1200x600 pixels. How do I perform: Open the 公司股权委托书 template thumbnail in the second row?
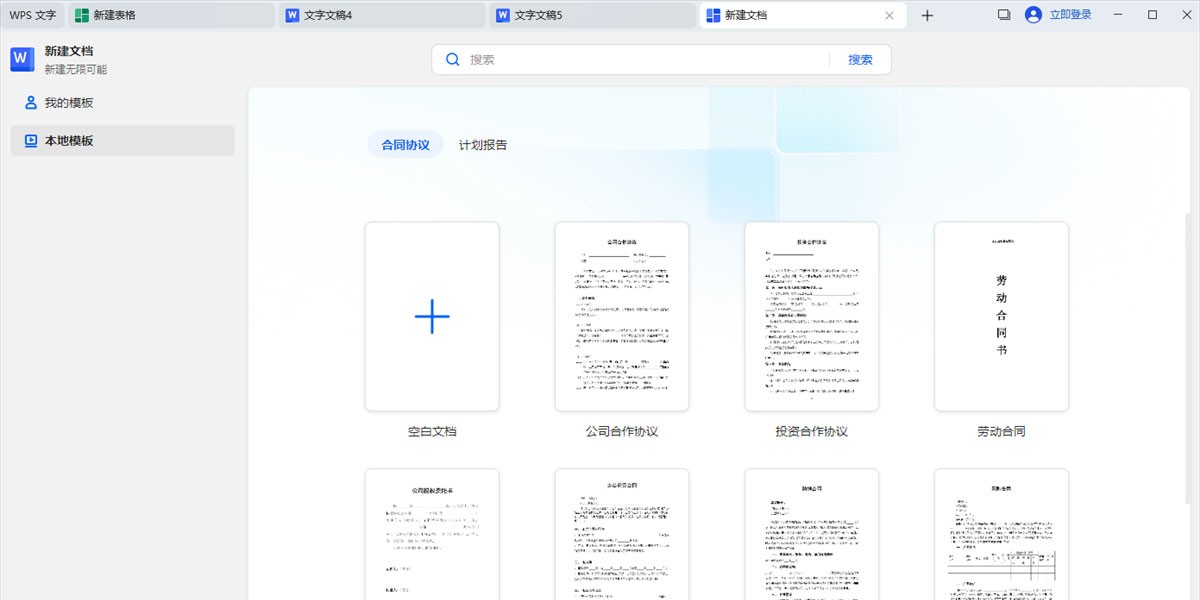point(432,534)
